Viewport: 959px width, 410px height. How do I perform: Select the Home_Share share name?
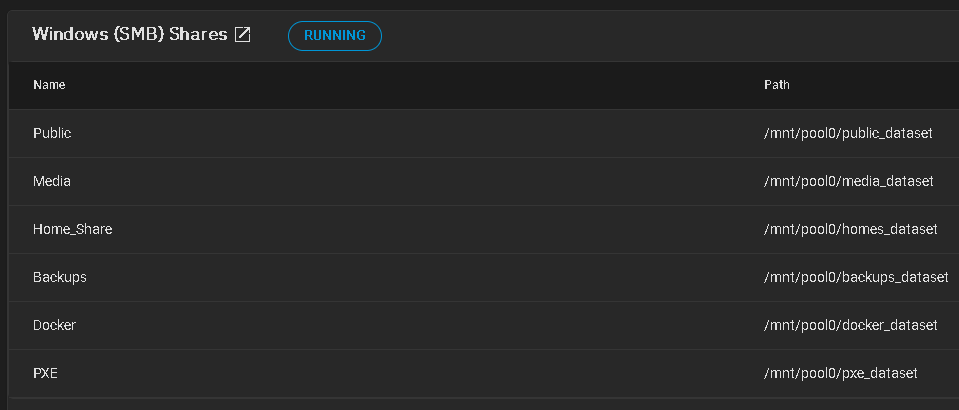(x=72, y=229)
